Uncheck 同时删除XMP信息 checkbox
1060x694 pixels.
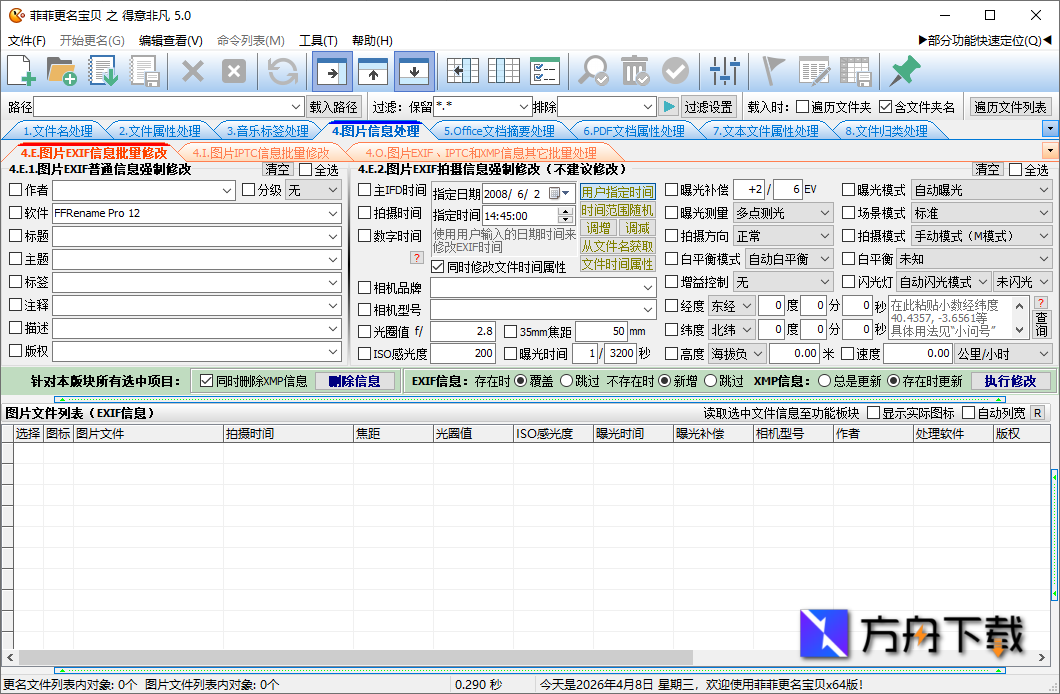(x=207, y=381)
